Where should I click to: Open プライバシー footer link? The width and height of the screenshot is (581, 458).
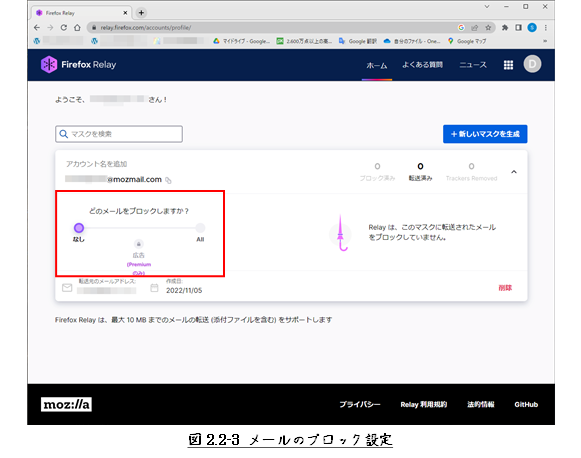point(360,405)
